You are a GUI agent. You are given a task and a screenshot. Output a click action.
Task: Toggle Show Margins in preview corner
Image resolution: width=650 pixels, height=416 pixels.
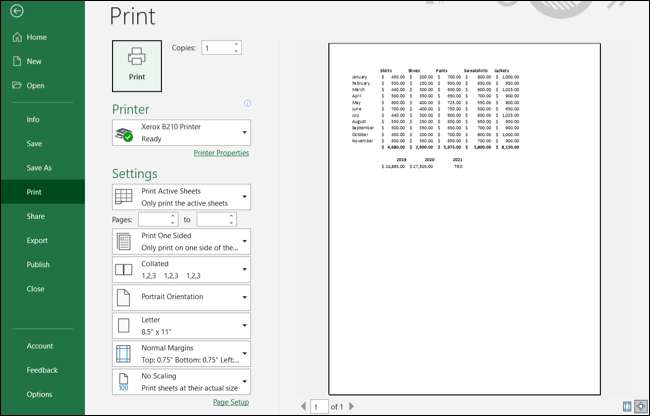coord(627,406)
